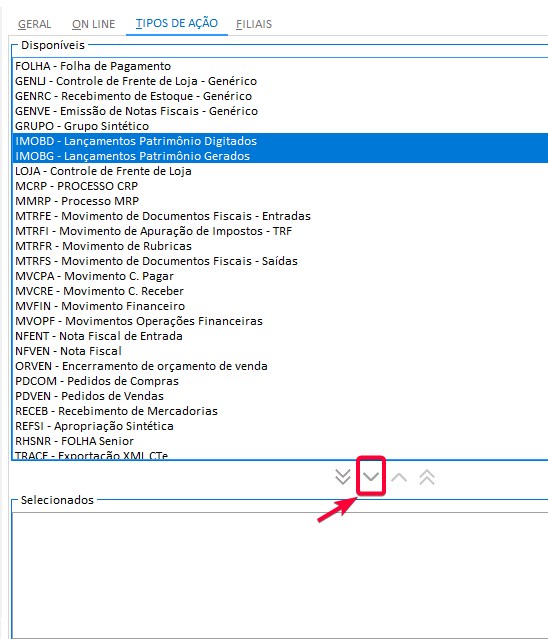Viewport: 548px width, 639px height.
Task: Move all items down with double chevron
Action: coord(343,476)
